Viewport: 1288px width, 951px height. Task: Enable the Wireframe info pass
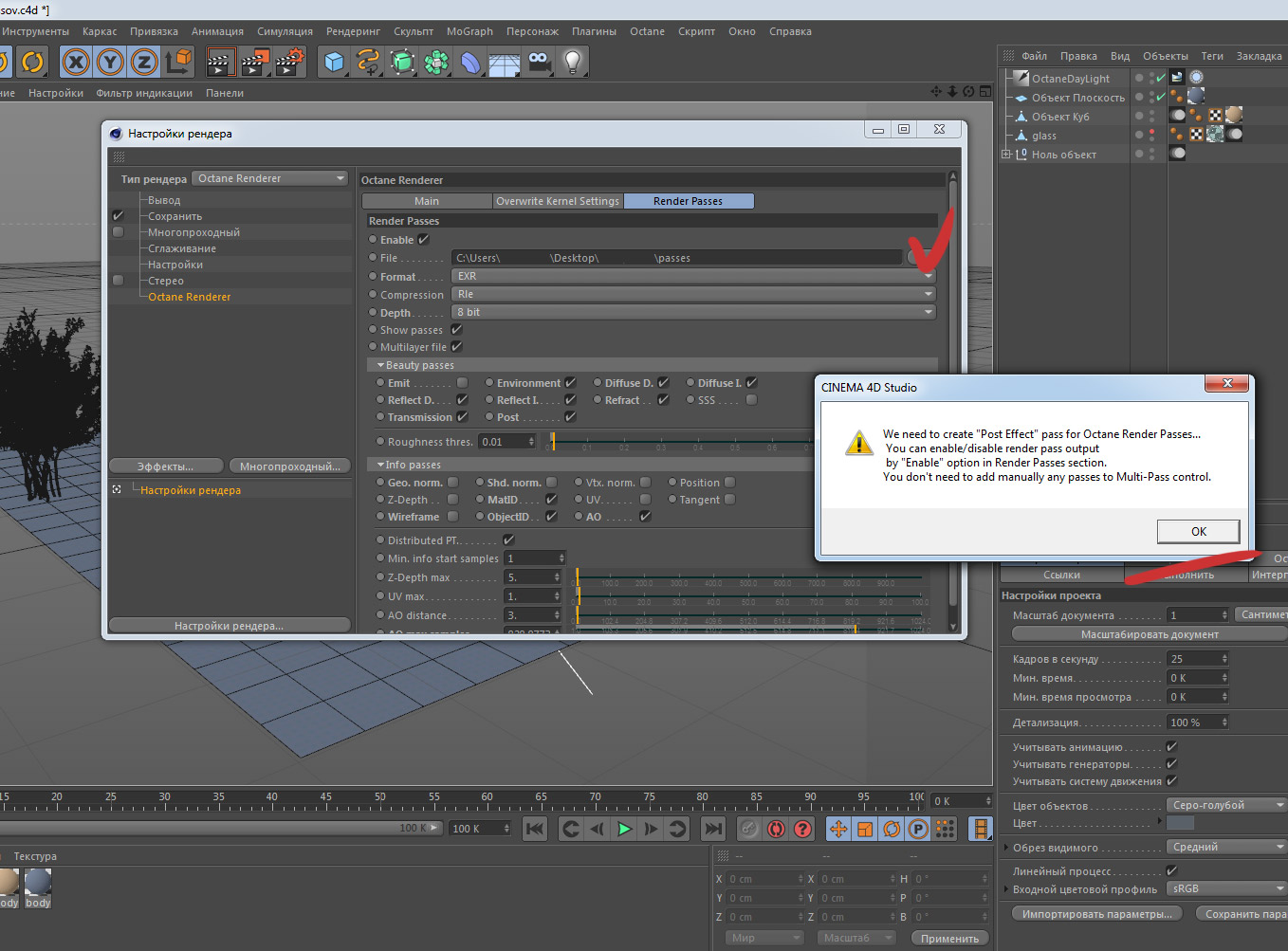[452, 517]
